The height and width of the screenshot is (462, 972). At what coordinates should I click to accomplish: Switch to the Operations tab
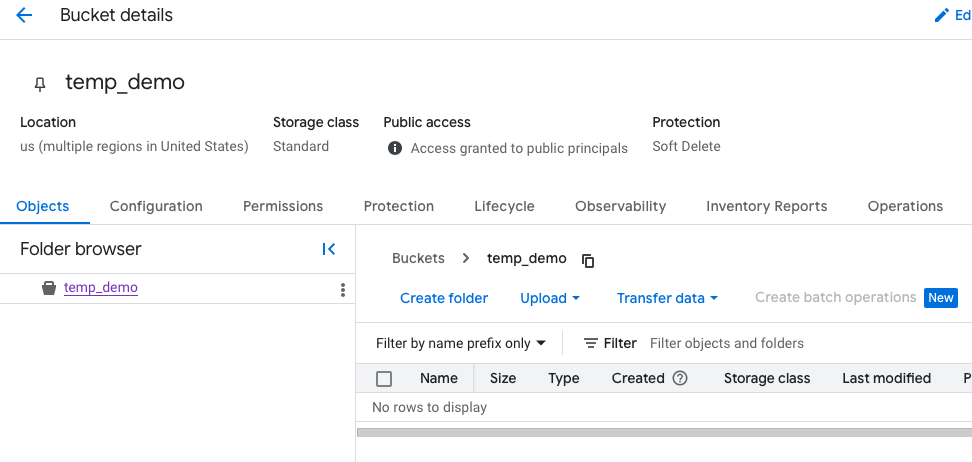tap(905, 206)
